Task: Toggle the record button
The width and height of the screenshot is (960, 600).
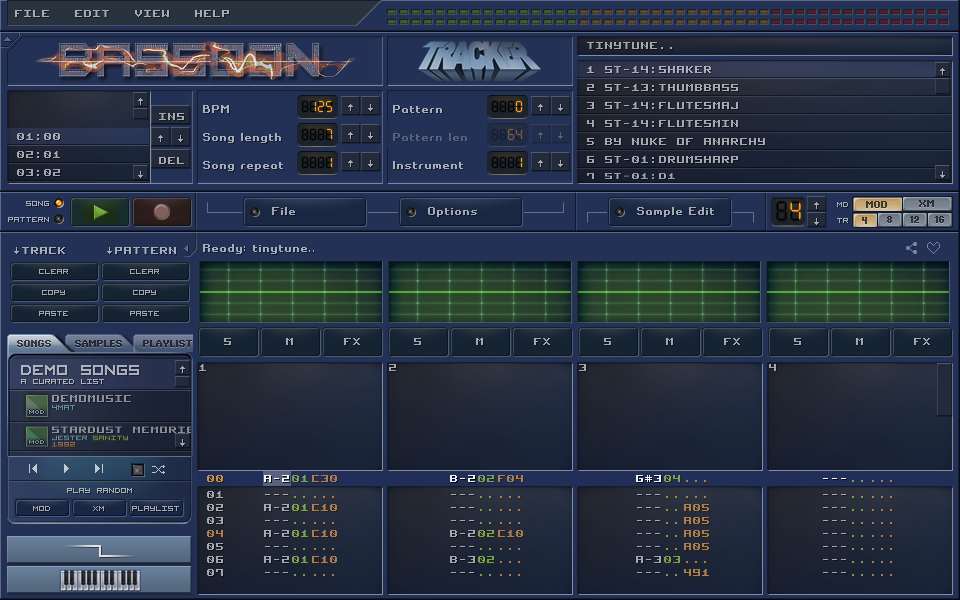Action: pos(162,212)
